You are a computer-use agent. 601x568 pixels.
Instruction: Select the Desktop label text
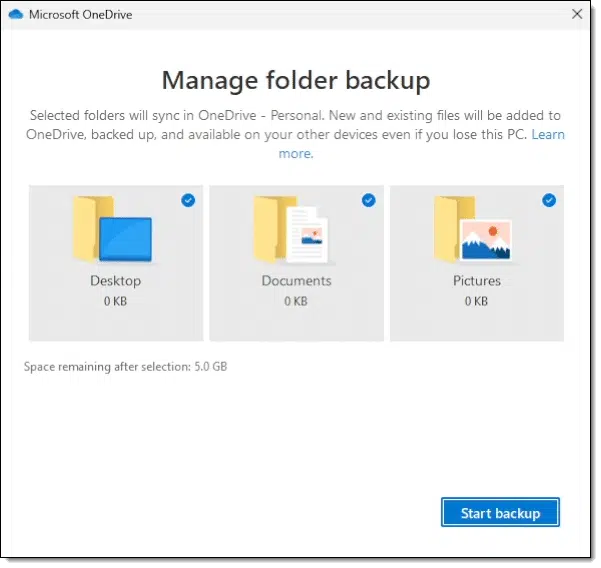[x=116, y=281]
